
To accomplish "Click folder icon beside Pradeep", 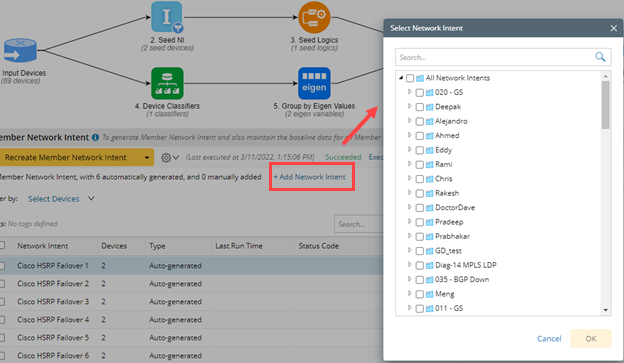I will [429, 222].
